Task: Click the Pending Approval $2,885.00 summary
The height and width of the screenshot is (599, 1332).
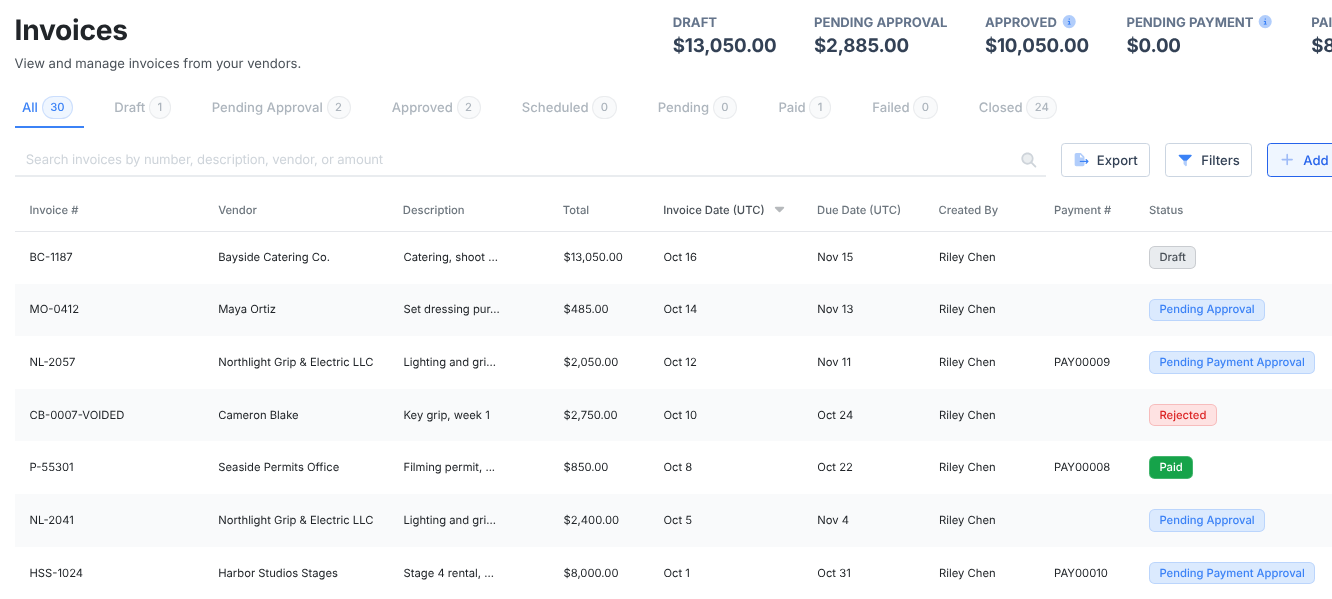Action: 880,34
